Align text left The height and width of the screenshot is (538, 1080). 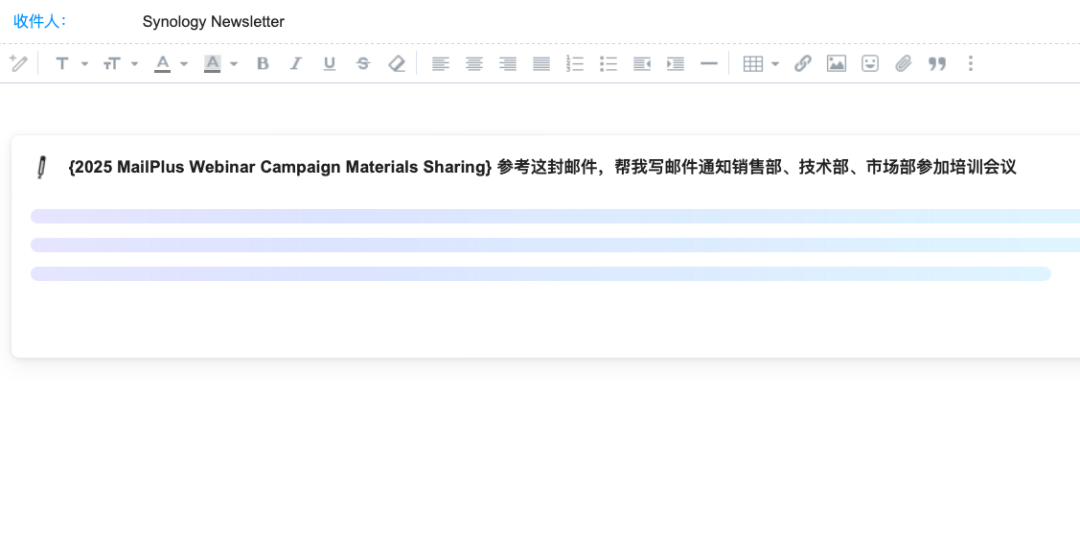(x=440, y=63)
